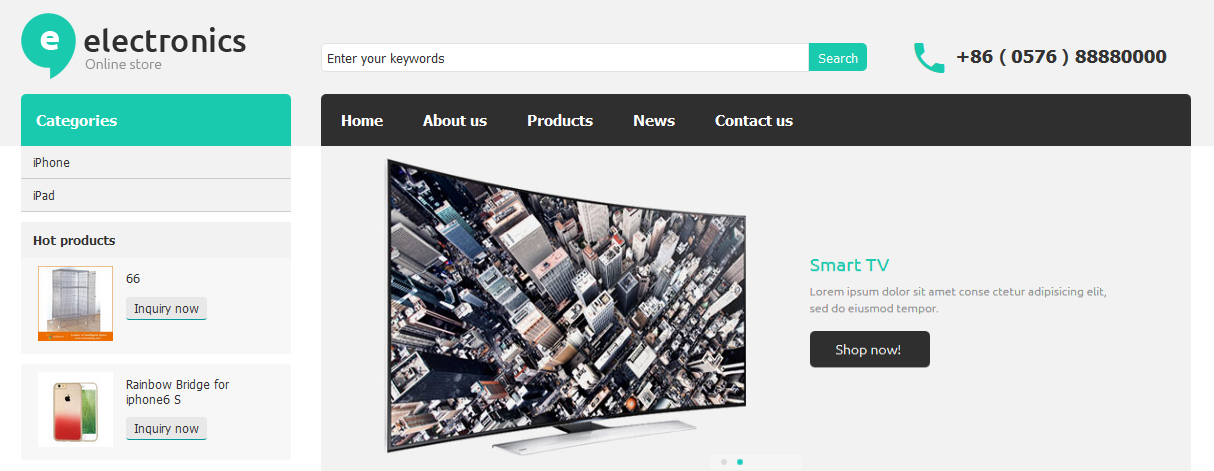Viewport: 1214px width, 471px height.
Task: Open the News menu item
Action: click(x=654, y=120)
